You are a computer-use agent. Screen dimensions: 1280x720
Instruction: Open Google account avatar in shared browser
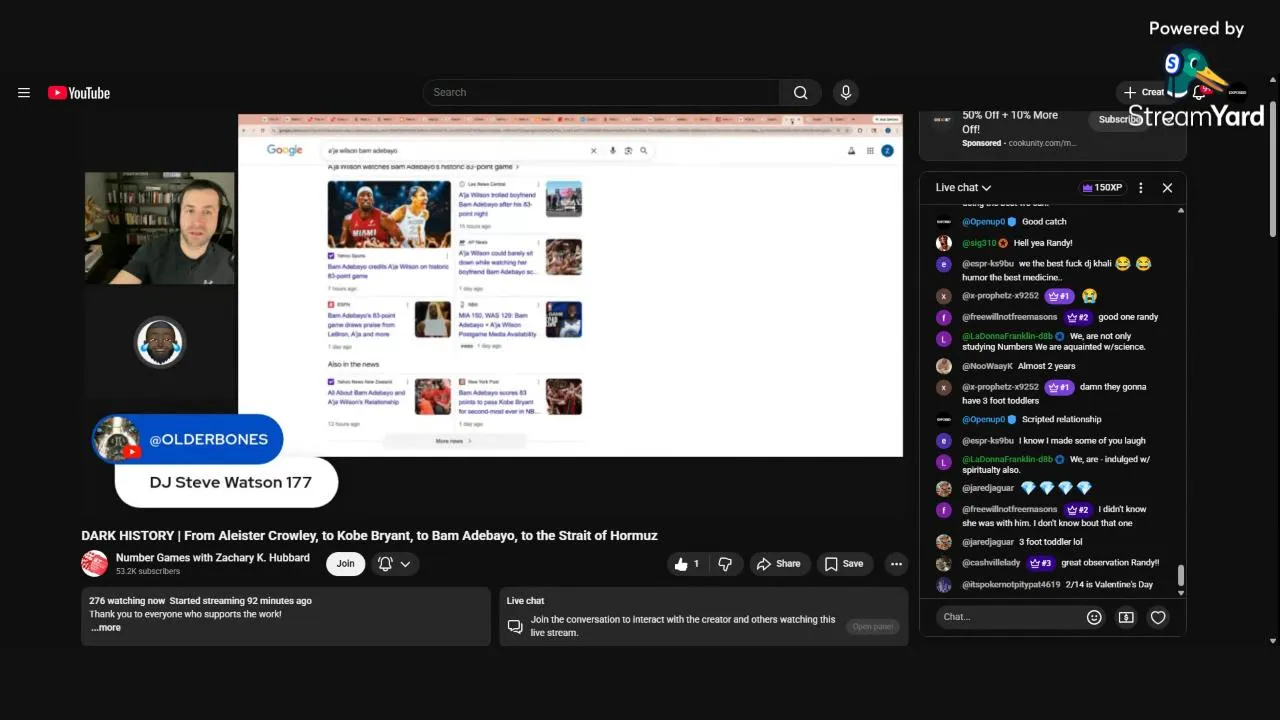[887, 151]
